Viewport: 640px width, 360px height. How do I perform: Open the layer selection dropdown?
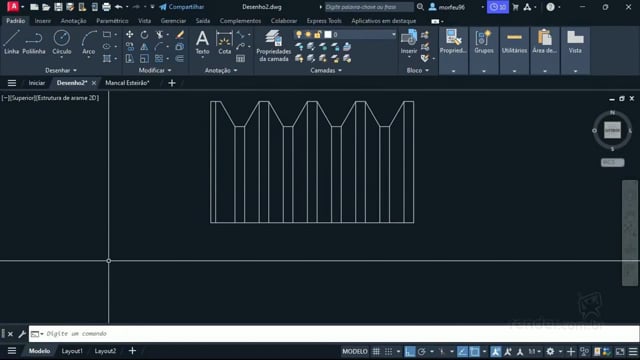[393, 35]
